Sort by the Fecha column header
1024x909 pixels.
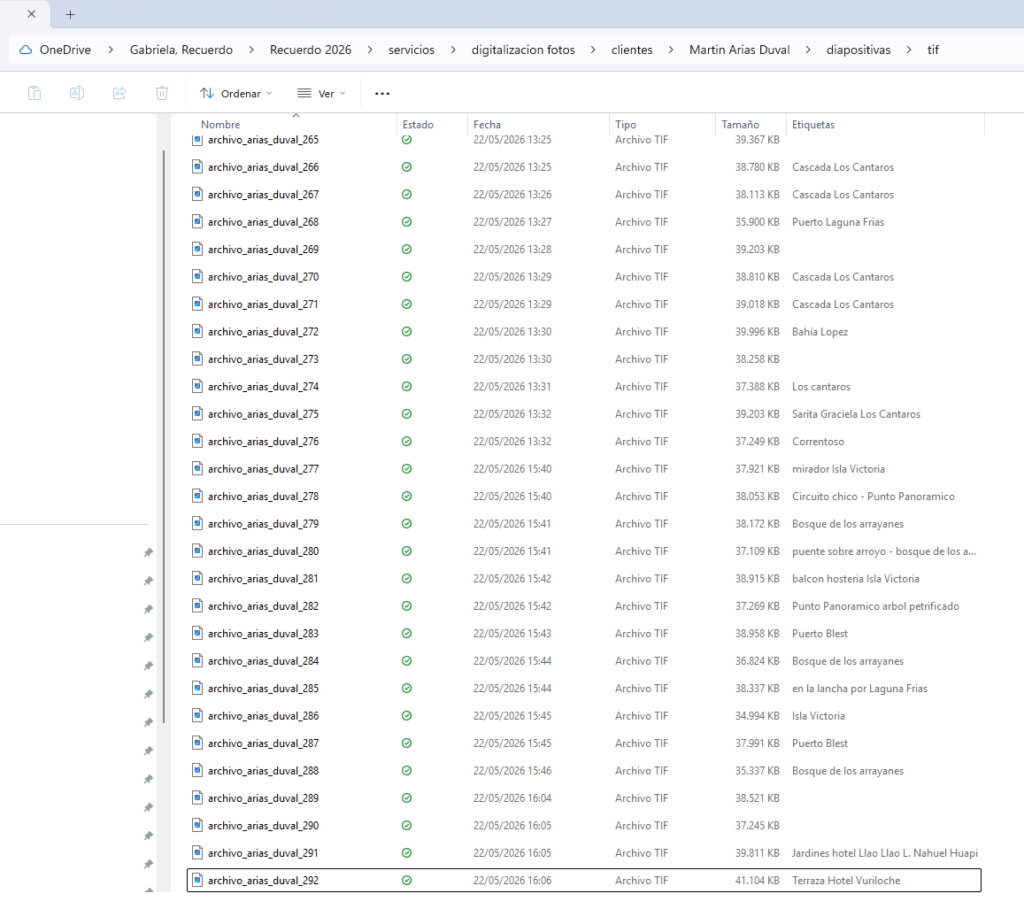[487, 124]
